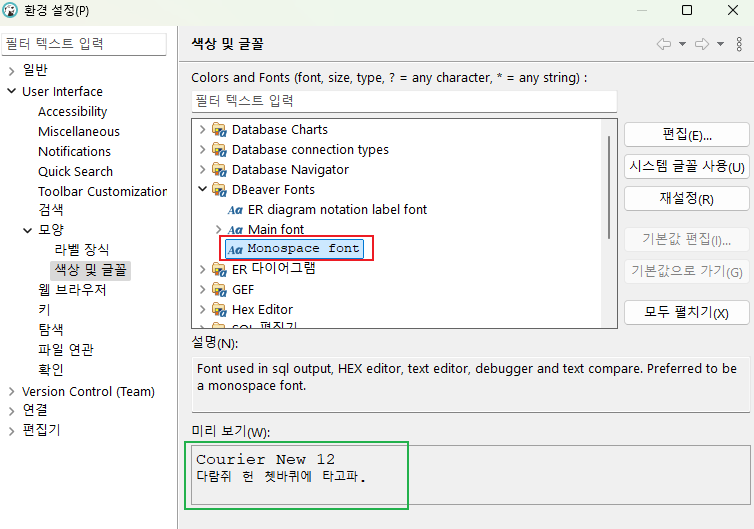Viewport: 754px width, 529px height.
Task: Click the font list vertical scrollbar
Action: [609, 188]
